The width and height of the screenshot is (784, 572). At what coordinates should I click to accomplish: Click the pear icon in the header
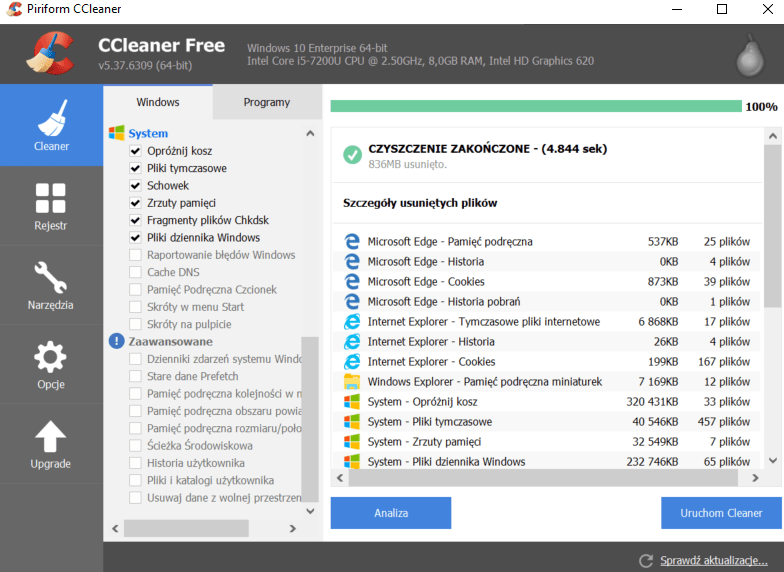[x=750, y=55]
